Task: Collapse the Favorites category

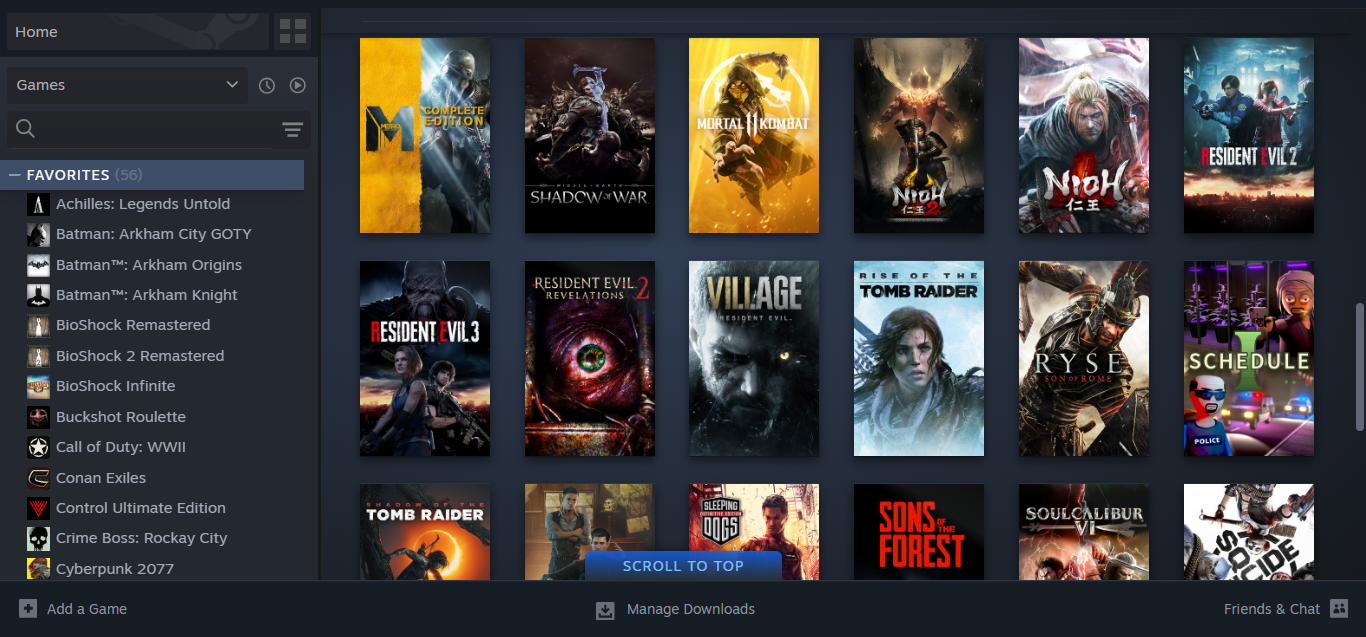Action: pyautogui.click(x=15, y=175)
